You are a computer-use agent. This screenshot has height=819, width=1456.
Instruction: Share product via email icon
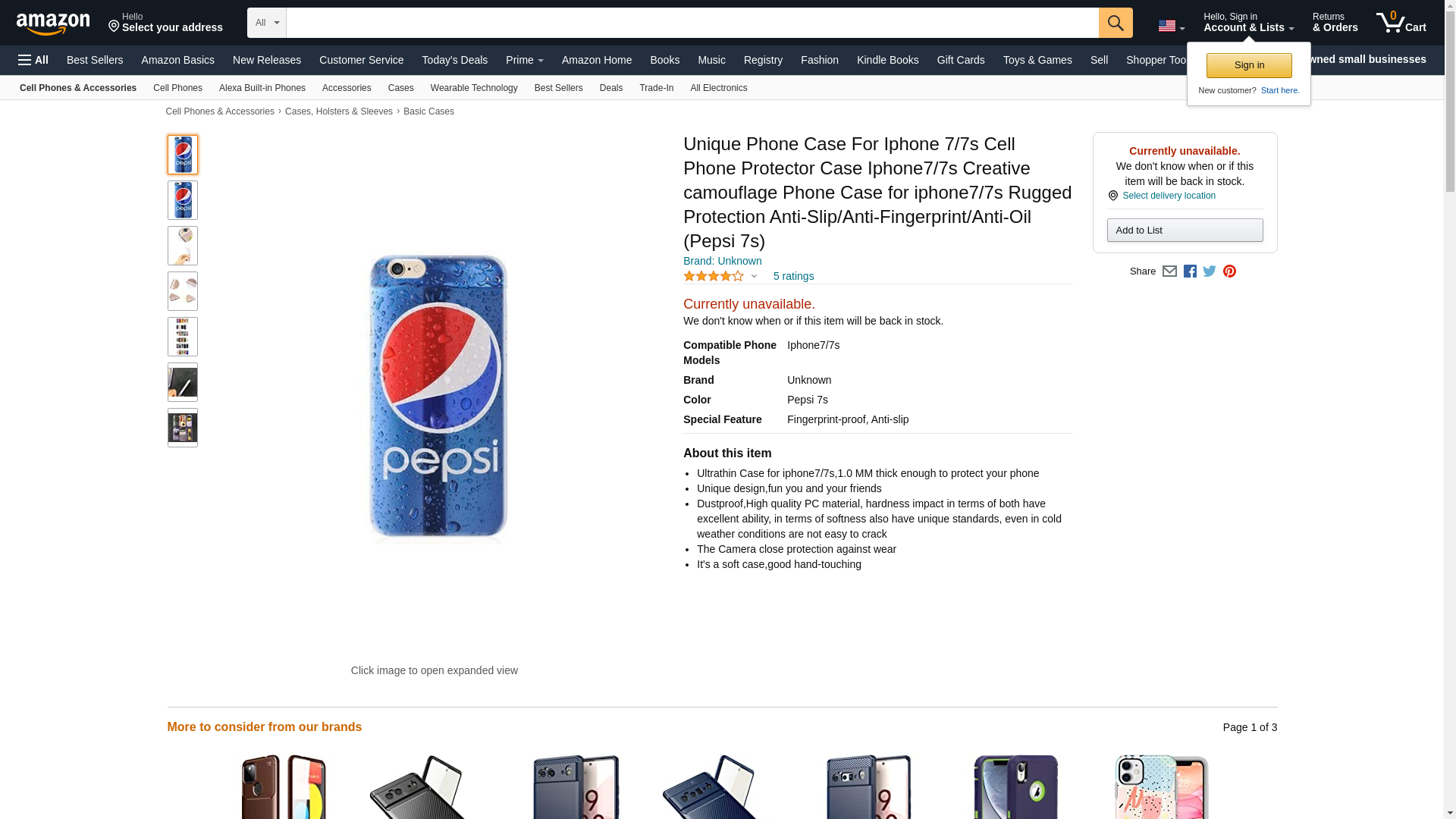coord(1169,271)
